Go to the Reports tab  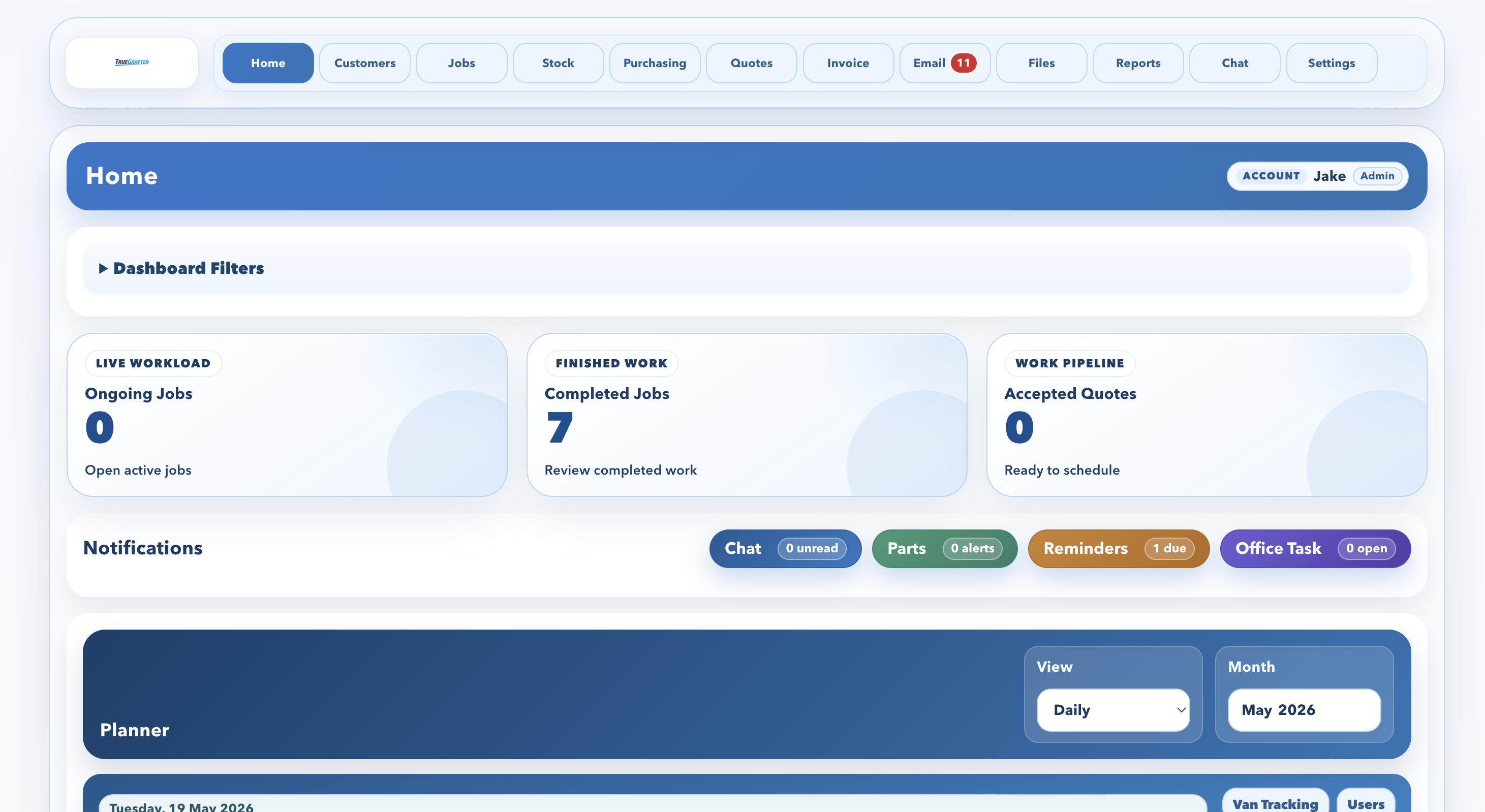click(x=1138, y=63)
